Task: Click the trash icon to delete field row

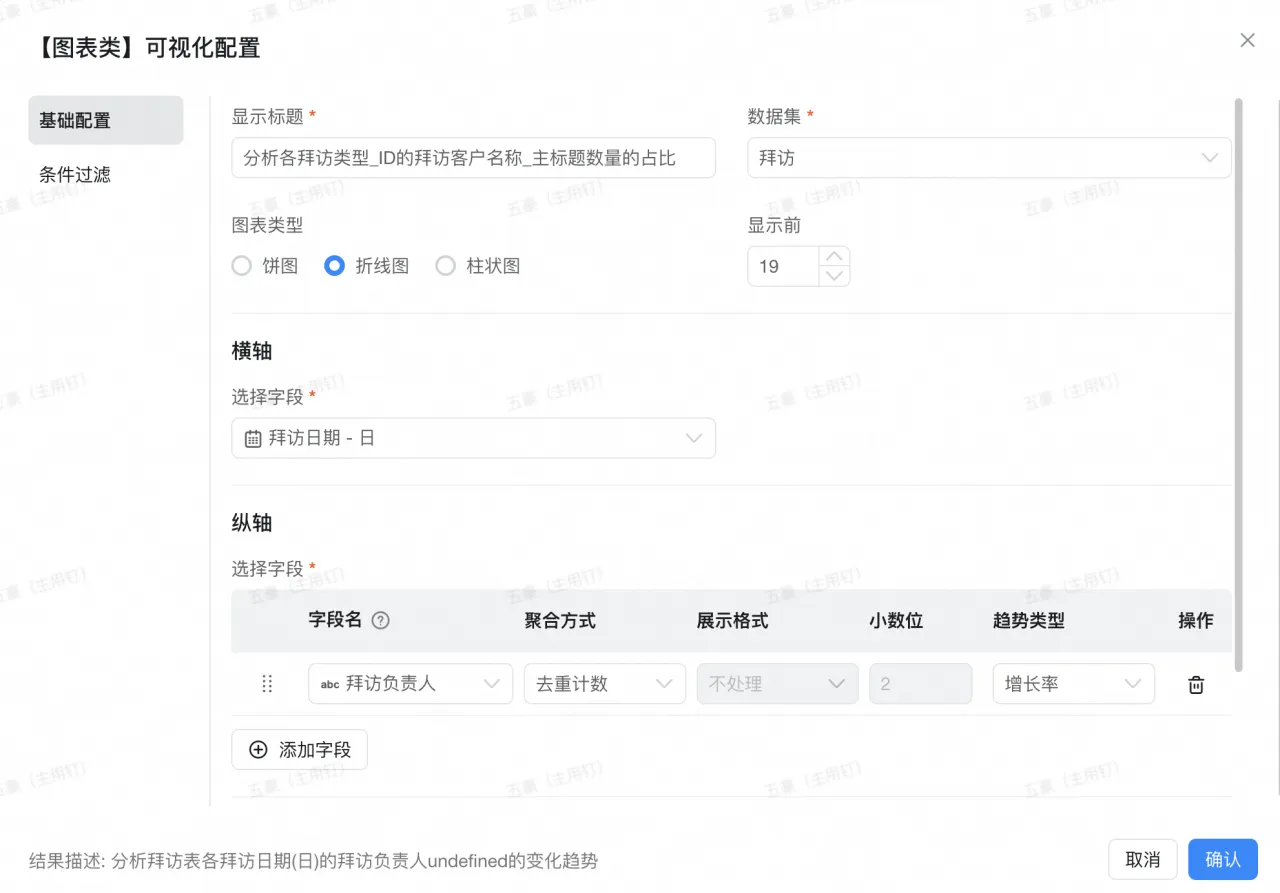Action: pyautogui.click(x=1195, y=685)
